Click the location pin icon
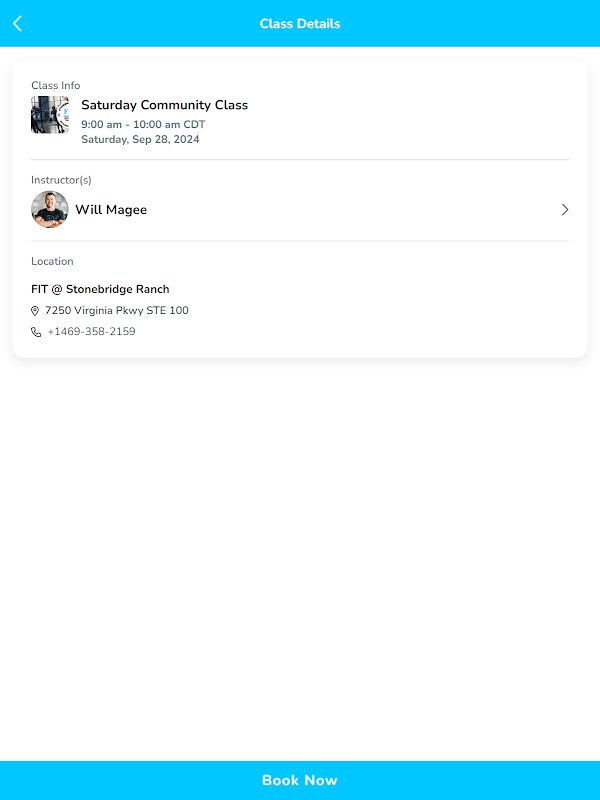 36,311
